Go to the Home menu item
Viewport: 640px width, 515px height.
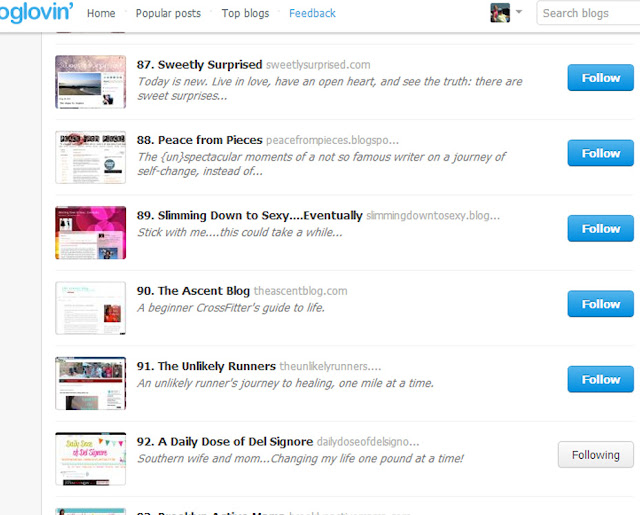tap(101, 13)
